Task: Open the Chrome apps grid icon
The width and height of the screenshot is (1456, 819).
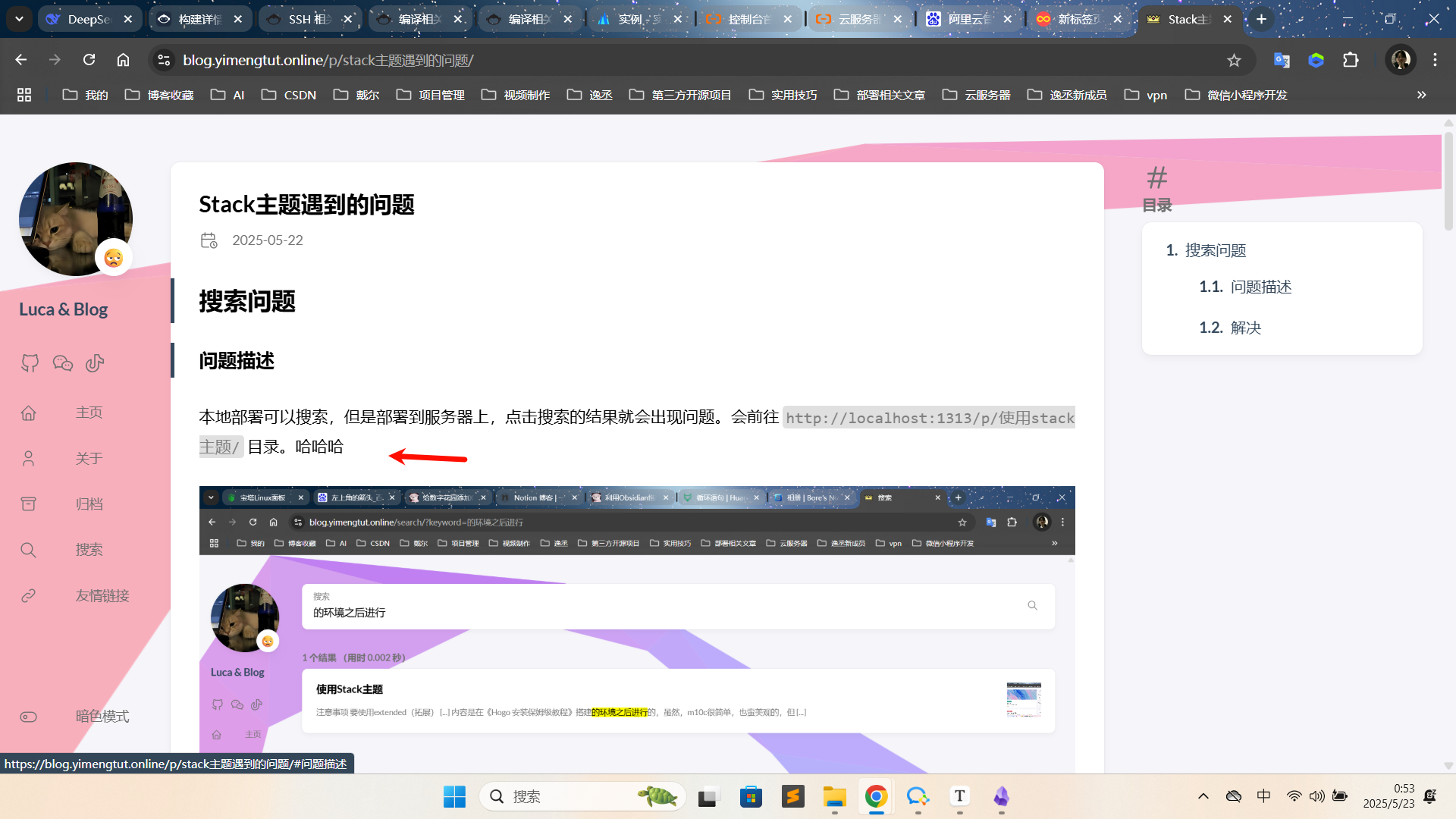Action: tap(24, 95)
